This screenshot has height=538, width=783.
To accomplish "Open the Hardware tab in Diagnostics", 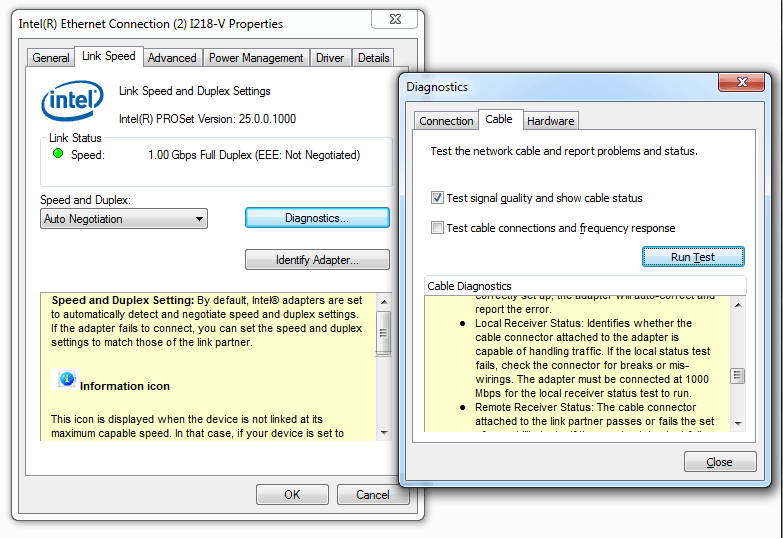I will click(x=551, y=121).
